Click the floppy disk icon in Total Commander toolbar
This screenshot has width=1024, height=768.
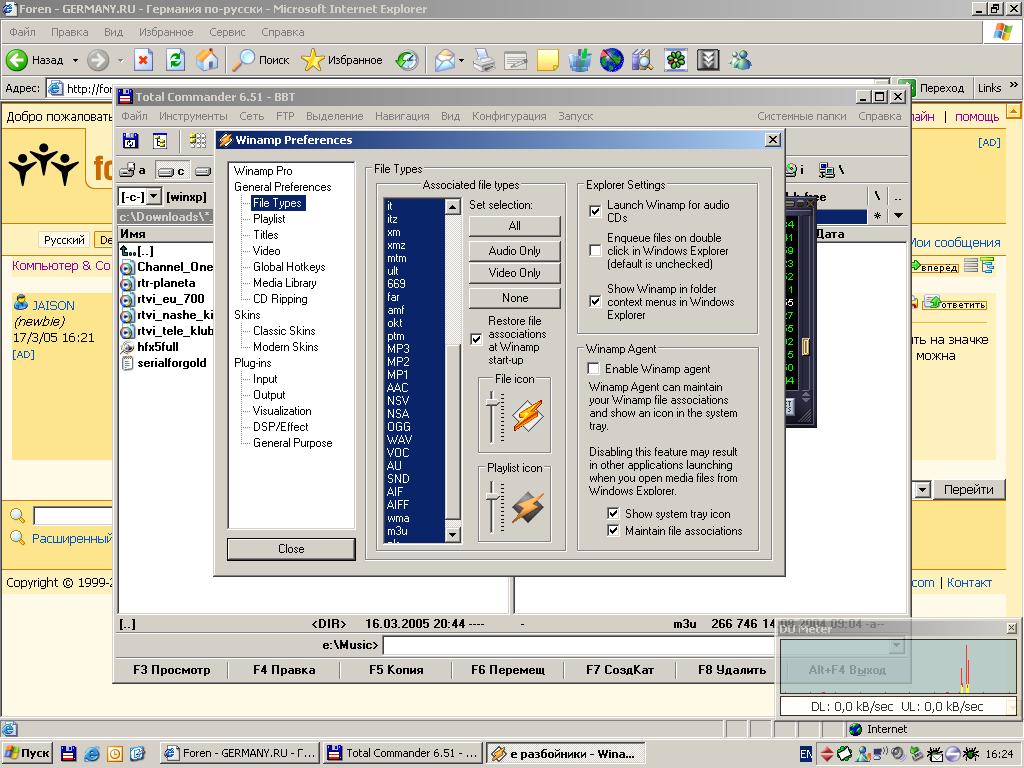point(131,140)
